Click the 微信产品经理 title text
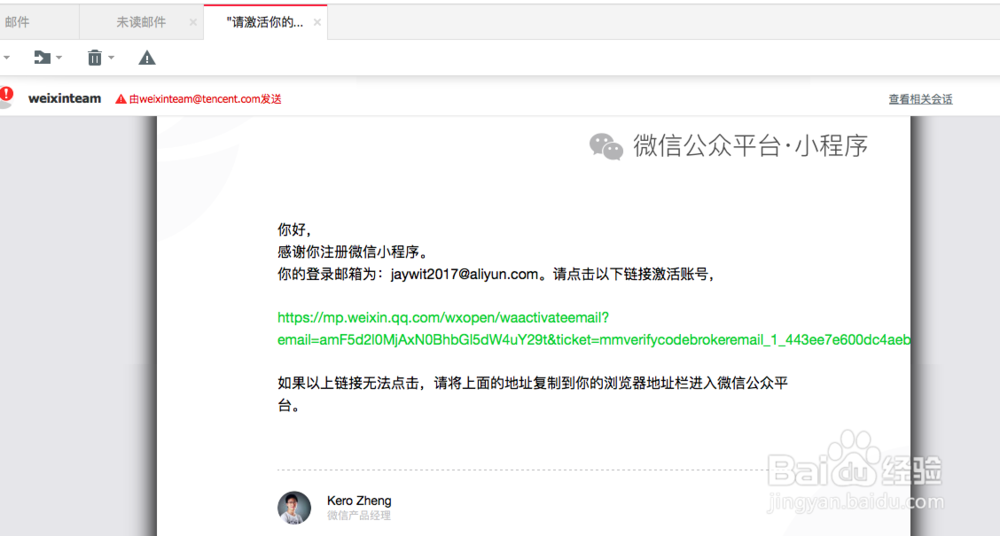Image resolution: width=1000 pixels, height=536 pixels. (x=359, y=516)
